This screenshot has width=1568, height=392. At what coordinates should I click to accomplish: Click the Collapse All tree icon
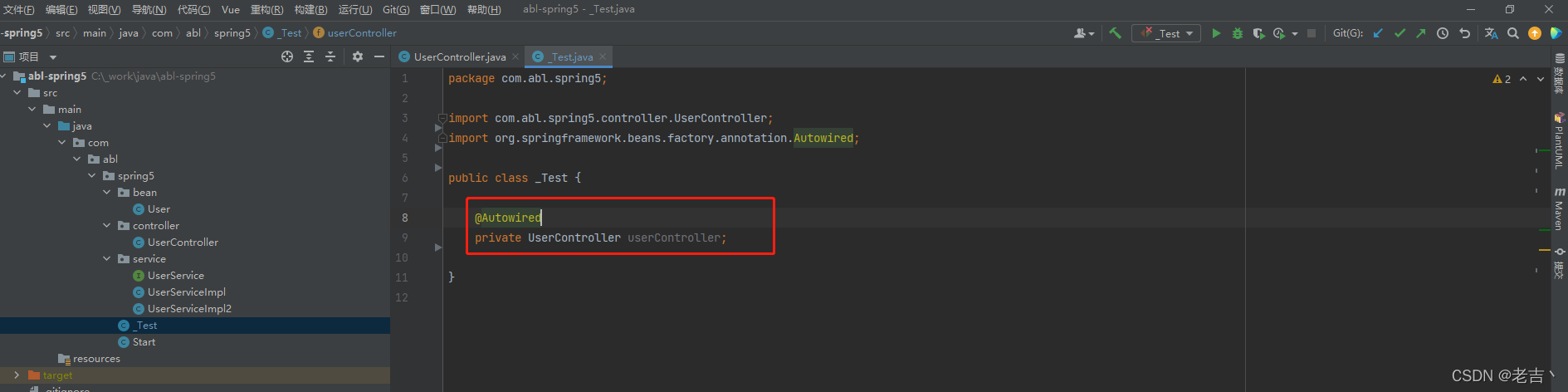click(x=330, y=56)
